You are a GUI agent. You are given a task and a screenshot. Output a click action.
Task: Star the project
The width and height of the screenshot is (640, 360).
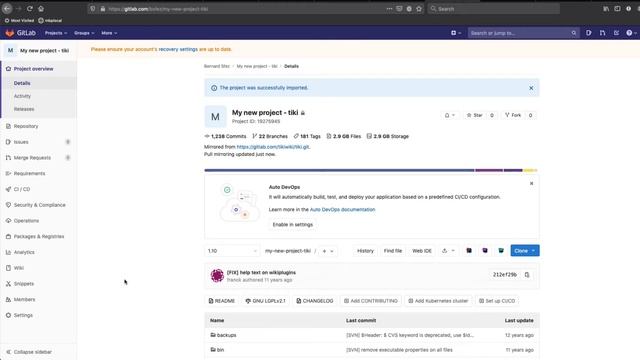[475, 116]
